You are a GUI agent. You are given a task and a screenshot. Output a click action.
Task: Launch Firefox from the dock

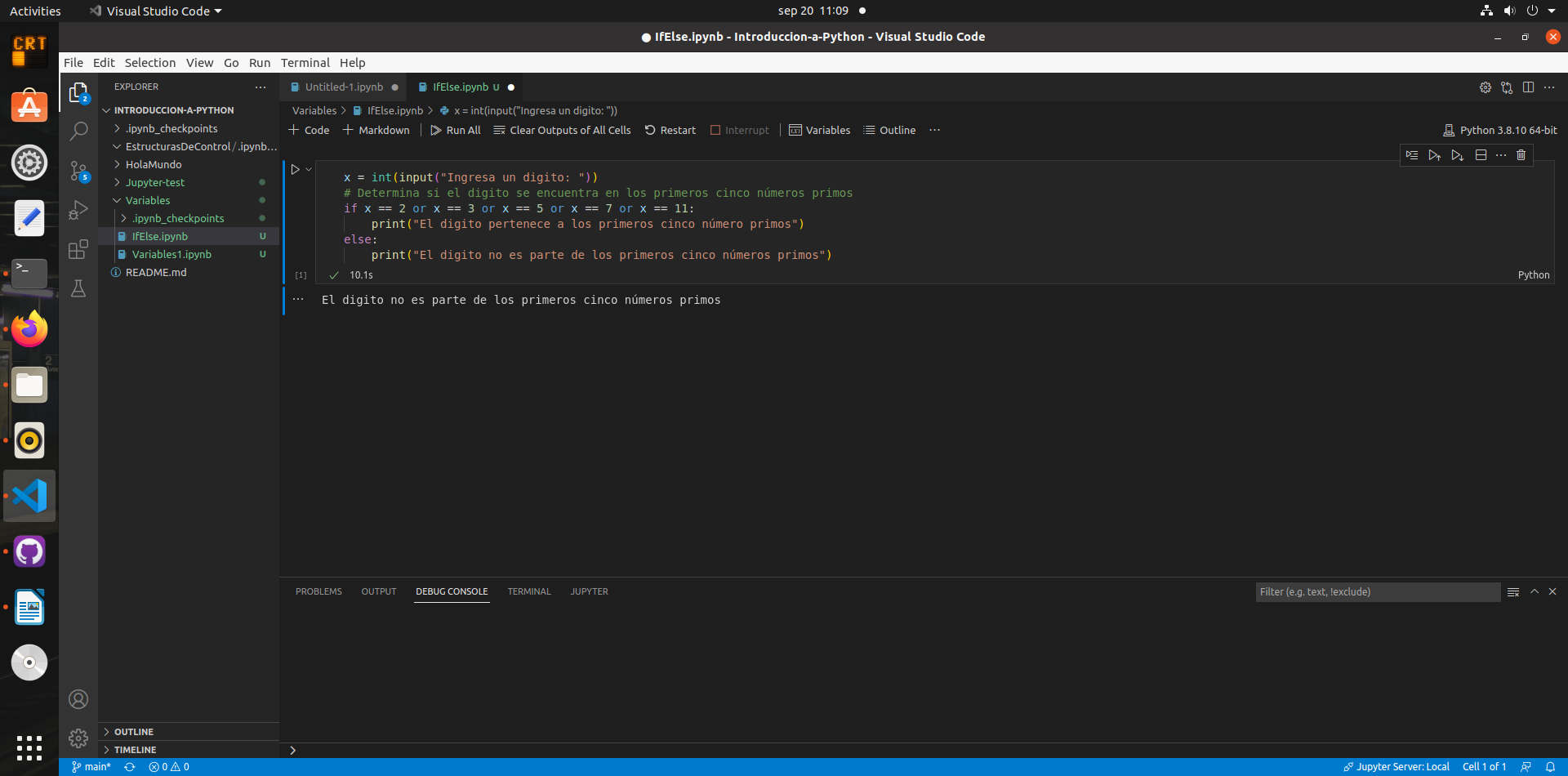click(x=29, y=329)
